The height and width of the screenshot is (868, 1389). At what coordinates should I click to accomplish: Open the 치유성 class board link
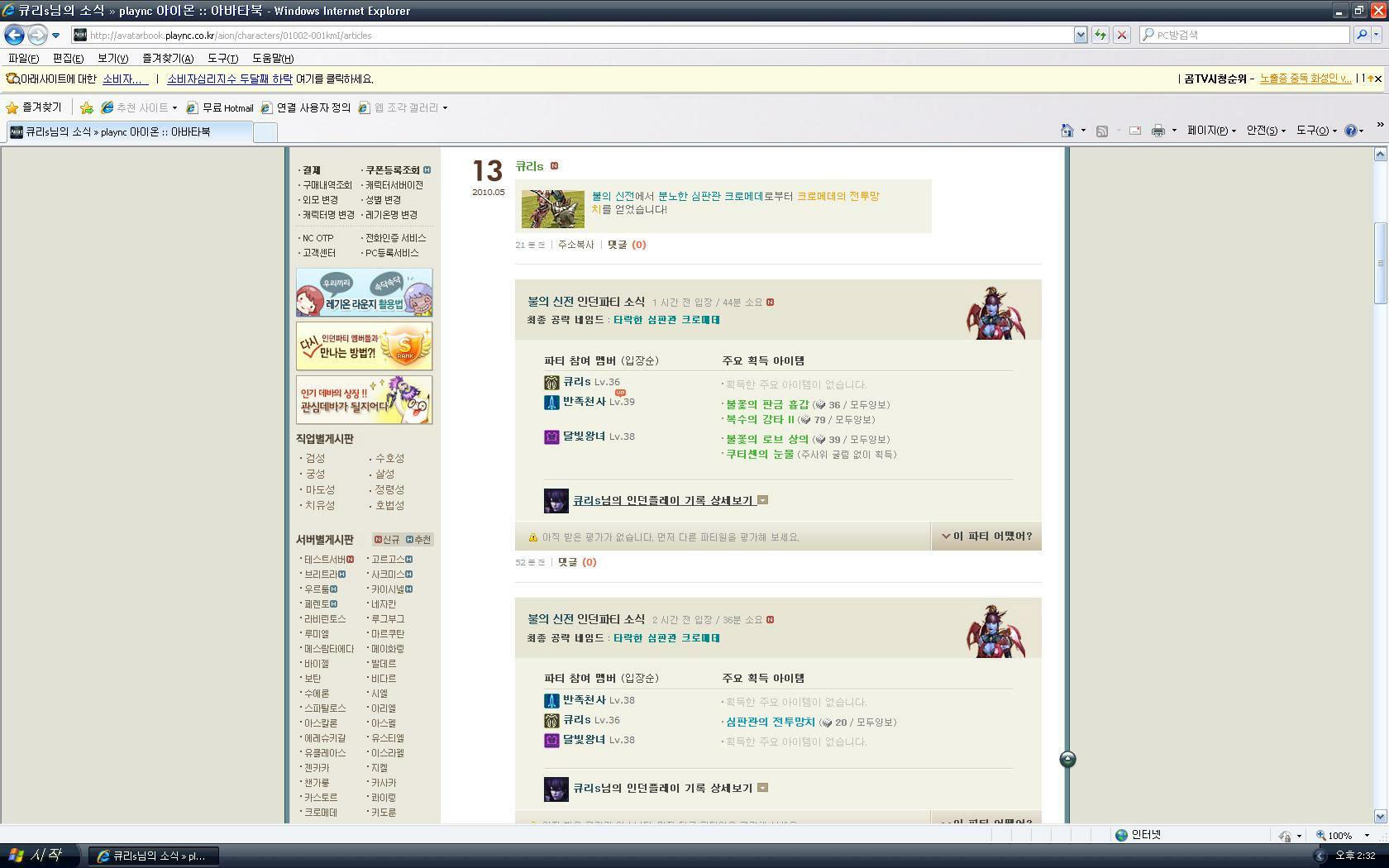tap(319, 505)
